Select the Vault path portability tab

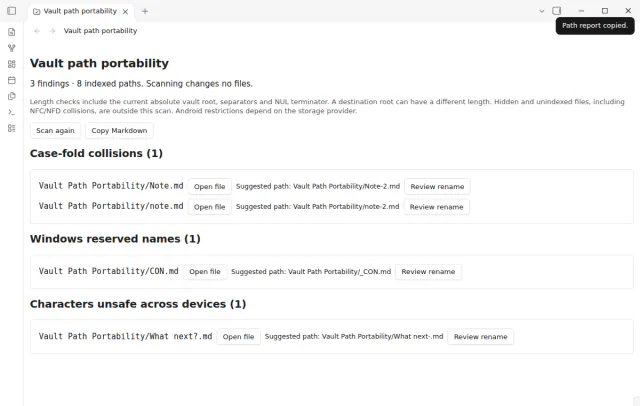(80, 11)
